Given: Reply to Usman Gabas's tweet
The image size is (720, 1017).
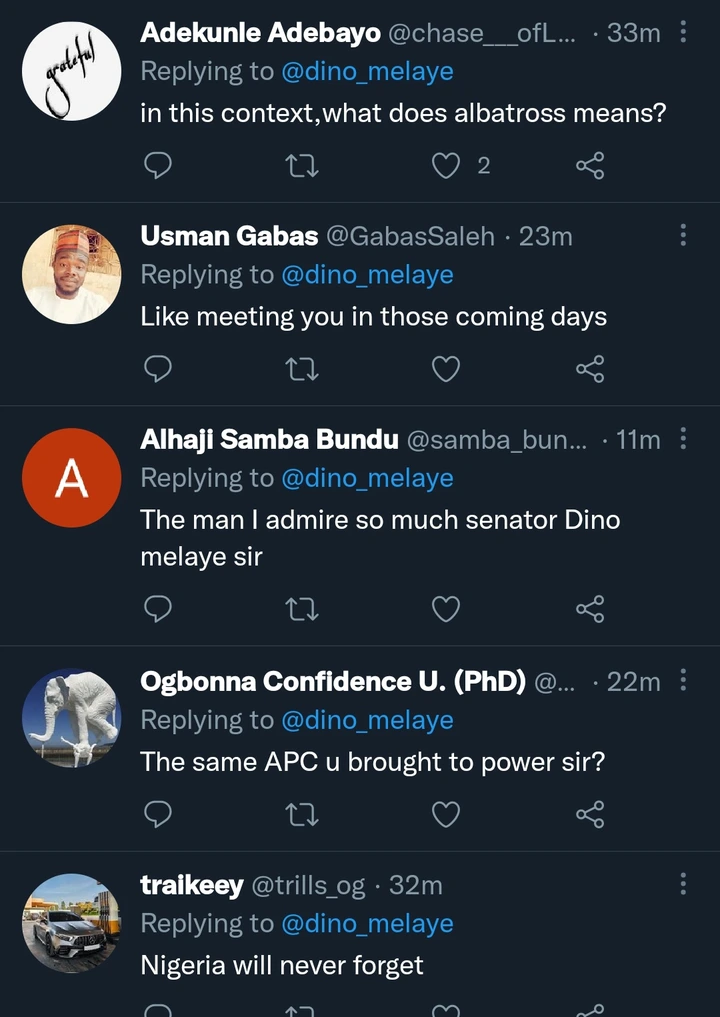Looking at the screenshot, I should point(158,369).
